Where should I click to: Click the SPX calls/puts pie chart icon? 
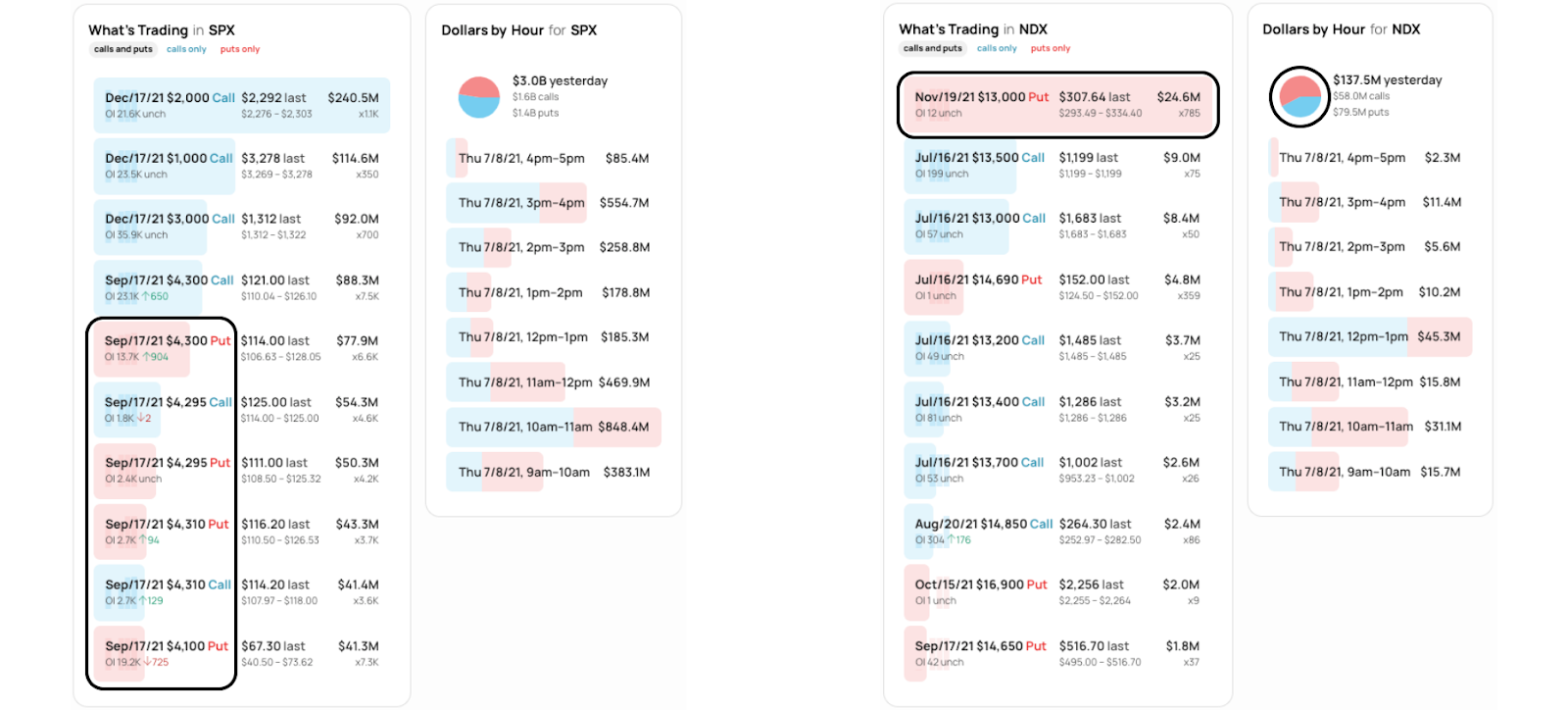pyautogui.click(x=479, y=97)
